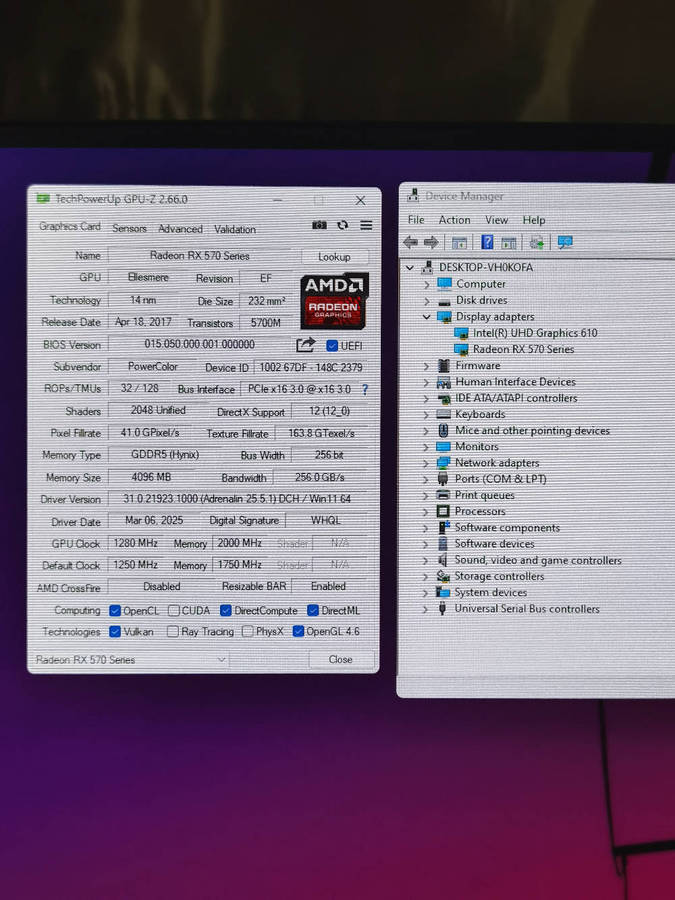Click the Bus Interface question mark
675x900 pixels.
click(x=365, y=390)
